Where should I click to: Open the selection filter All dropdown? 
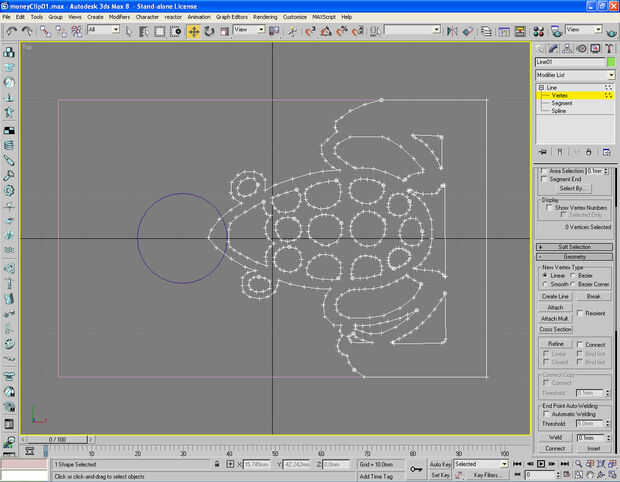click(103, 30)
